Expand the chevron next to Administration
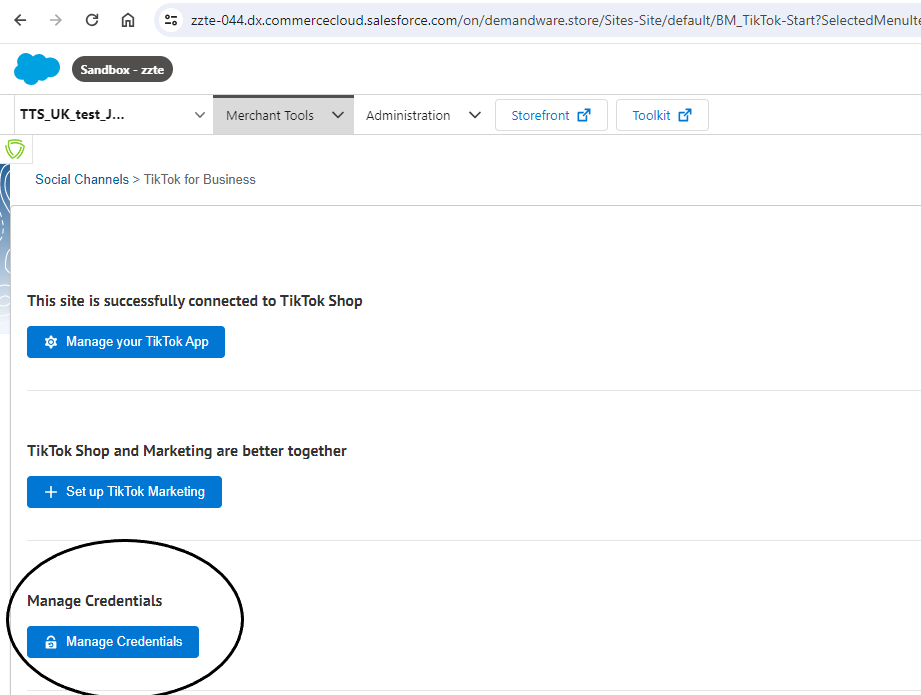921x695 pixels. tap(475, 115)
